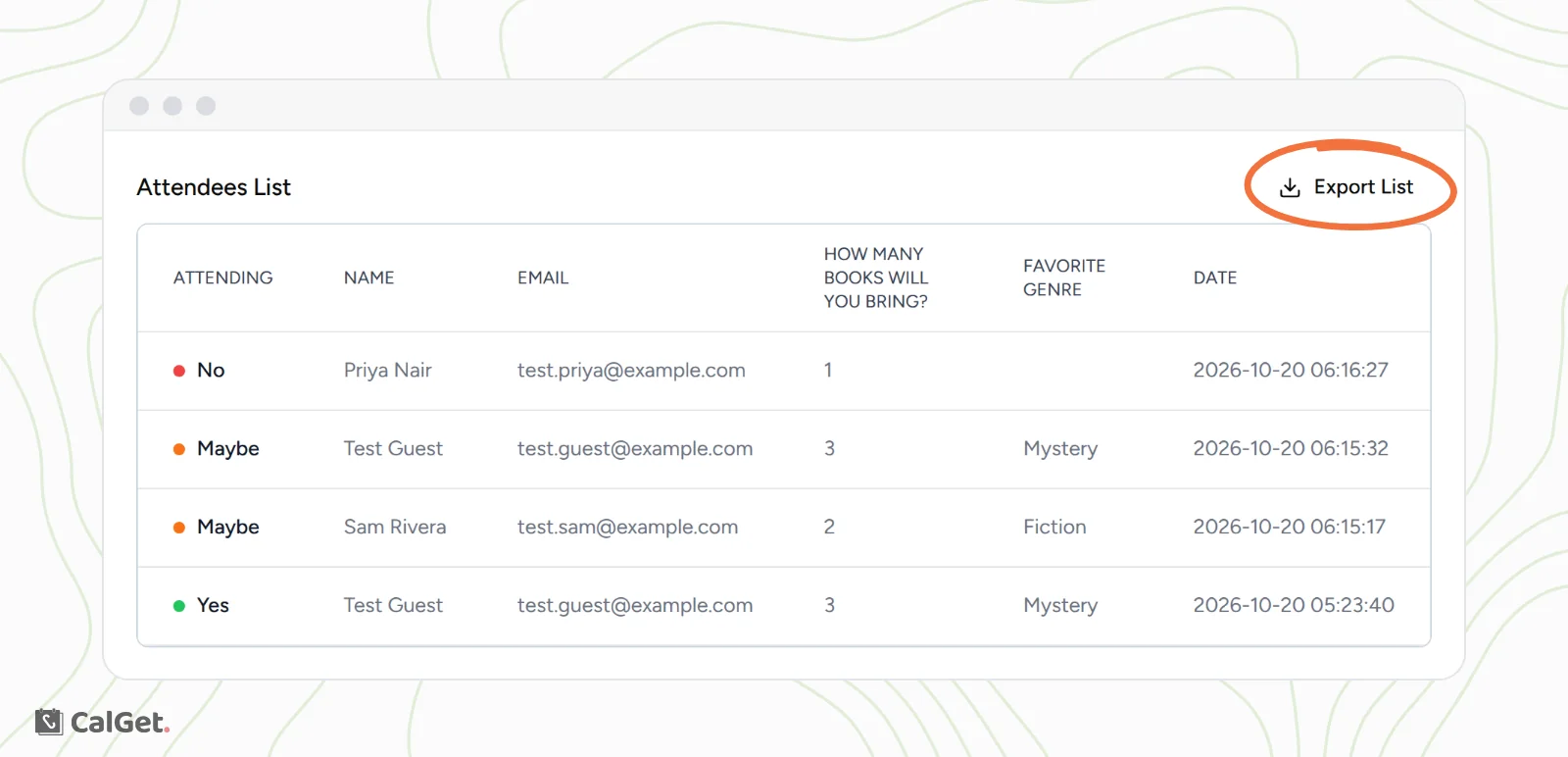Click book count 2 in Sam Rivera's row
1568x757 pixels.
tap(829, 528)
